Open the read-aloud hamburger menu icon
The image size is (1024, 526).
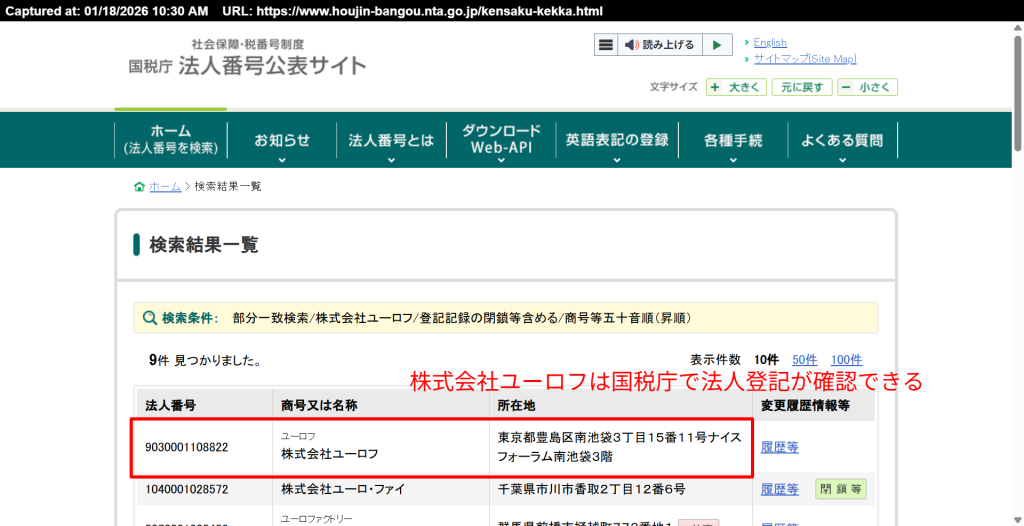point(606,45)
